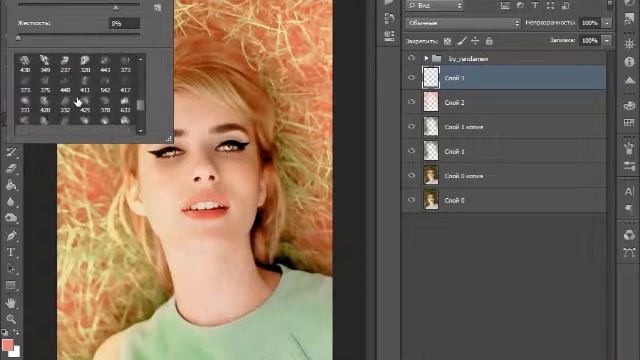Select the Hand tool
Image resolution: width=640 pixels, height=360 pixels.
pyautogui.click(x=11, y=302)
